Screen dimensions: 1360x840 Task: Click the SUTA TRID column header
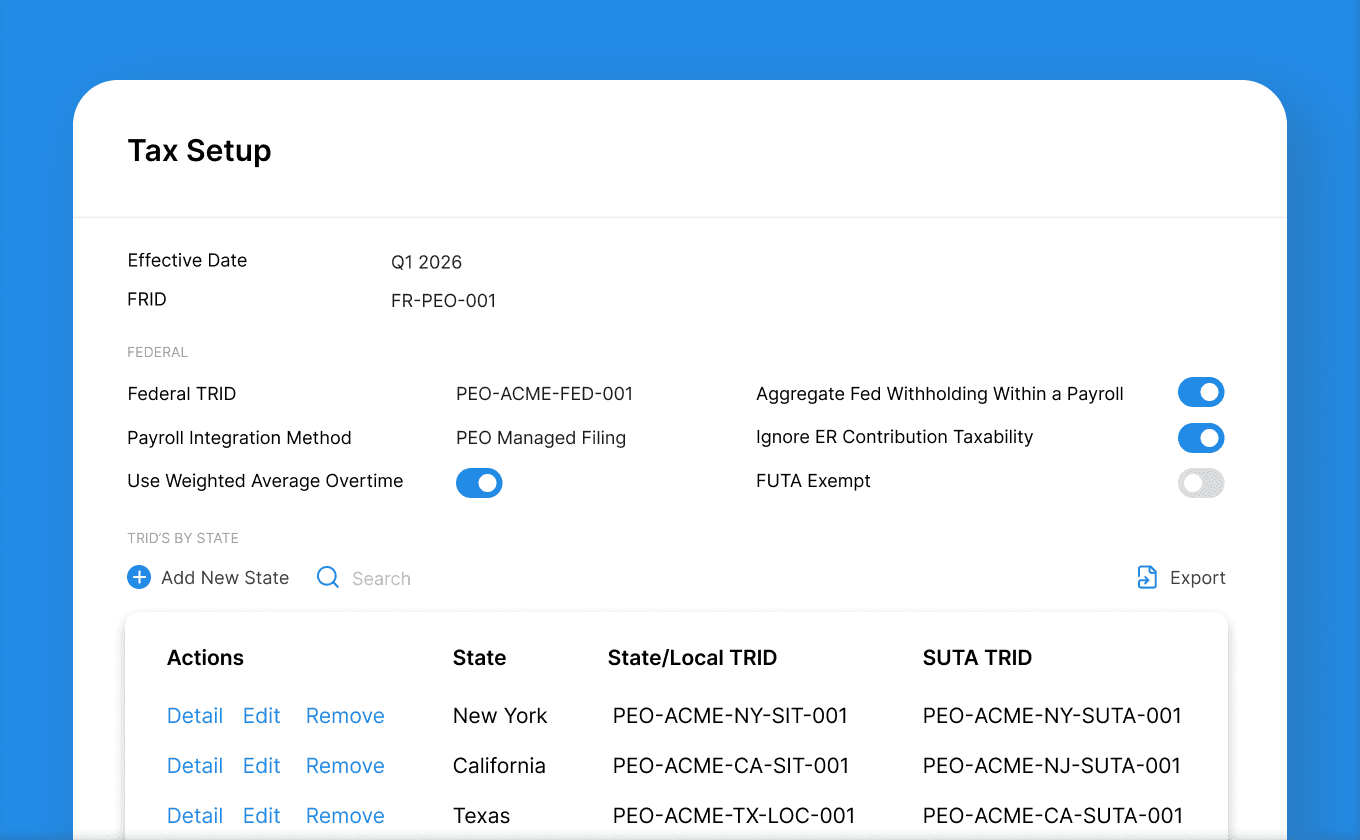[x=977, y=657]
